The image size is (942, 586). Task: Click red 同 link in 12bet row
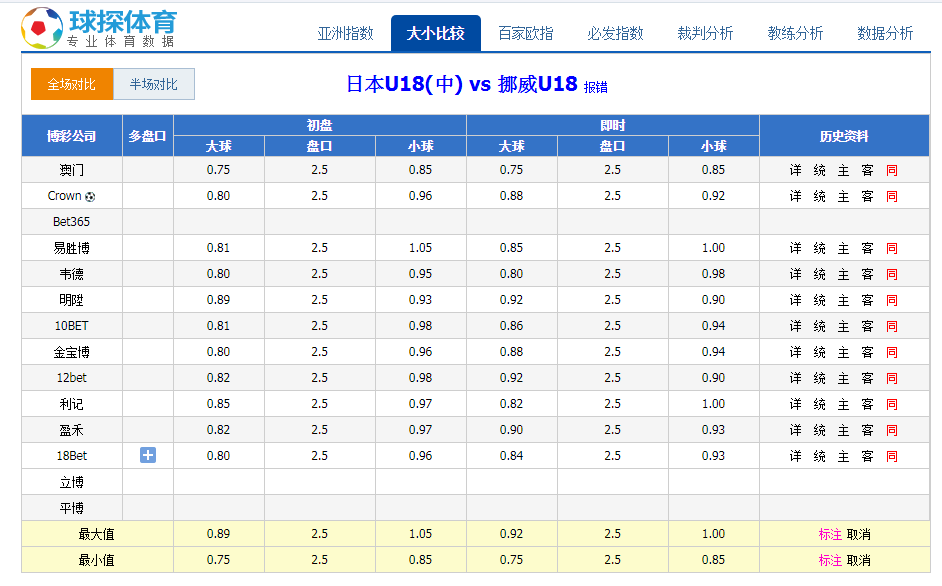click(892, 378)
